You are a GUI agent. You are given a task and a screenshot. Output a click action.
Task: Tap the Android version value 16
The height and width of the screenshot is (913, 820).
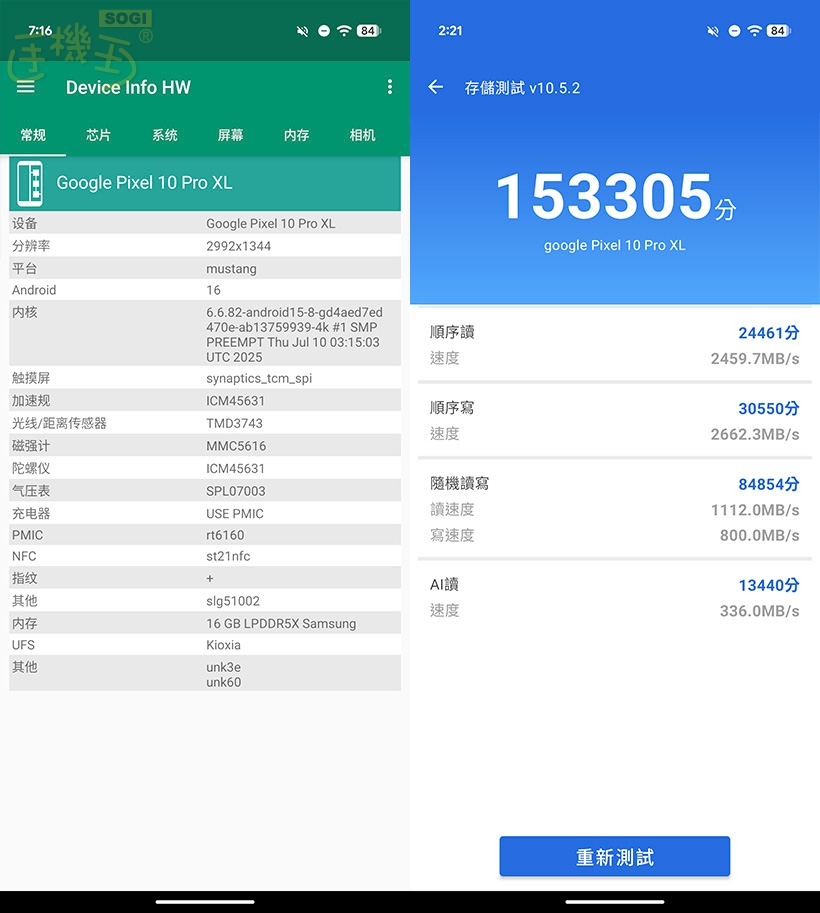click(213, 290)
